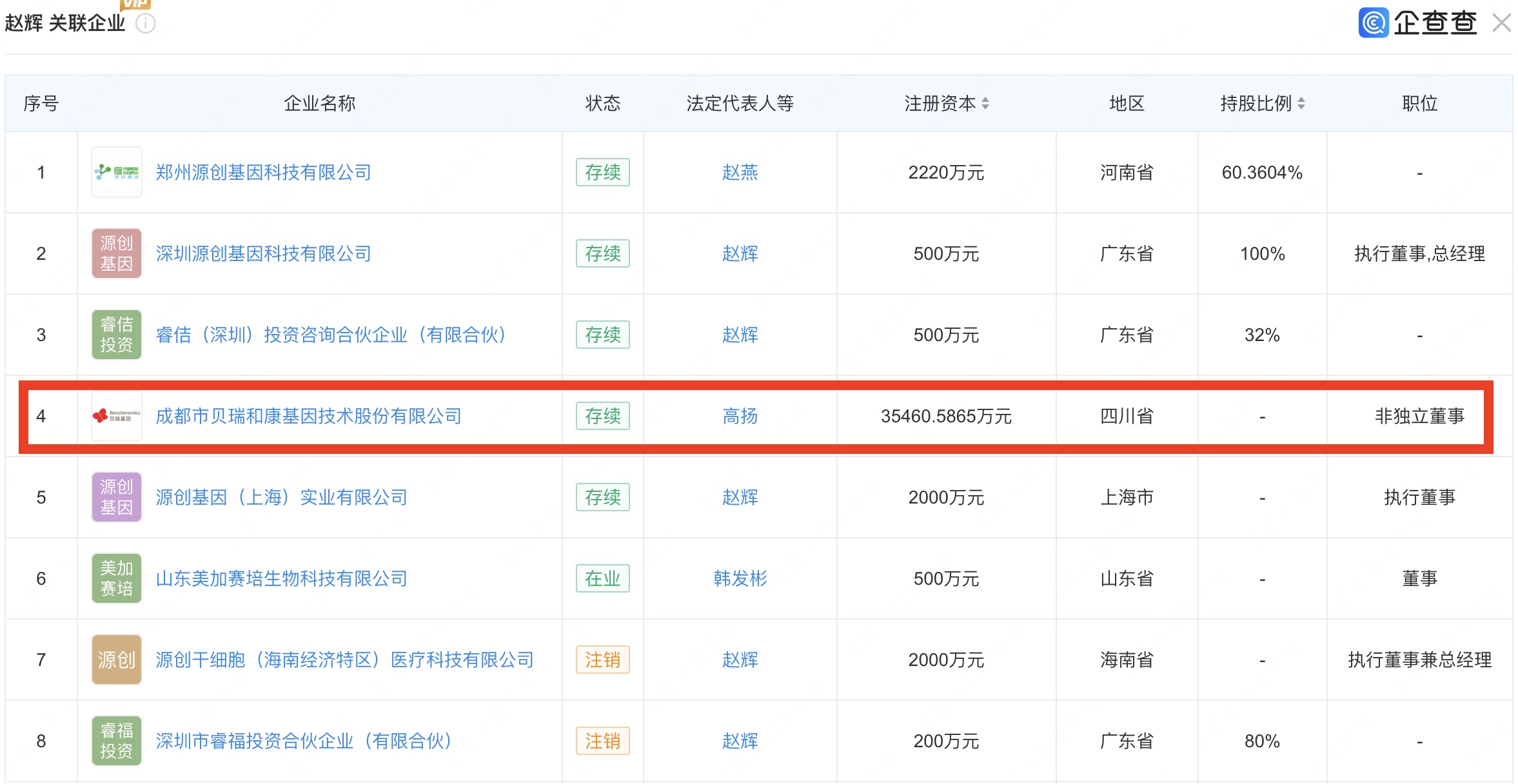Click the 睿福投资 logo icon
Image resolution: width=1518 pixels, height=784 pixels.
tap(117, 741)
